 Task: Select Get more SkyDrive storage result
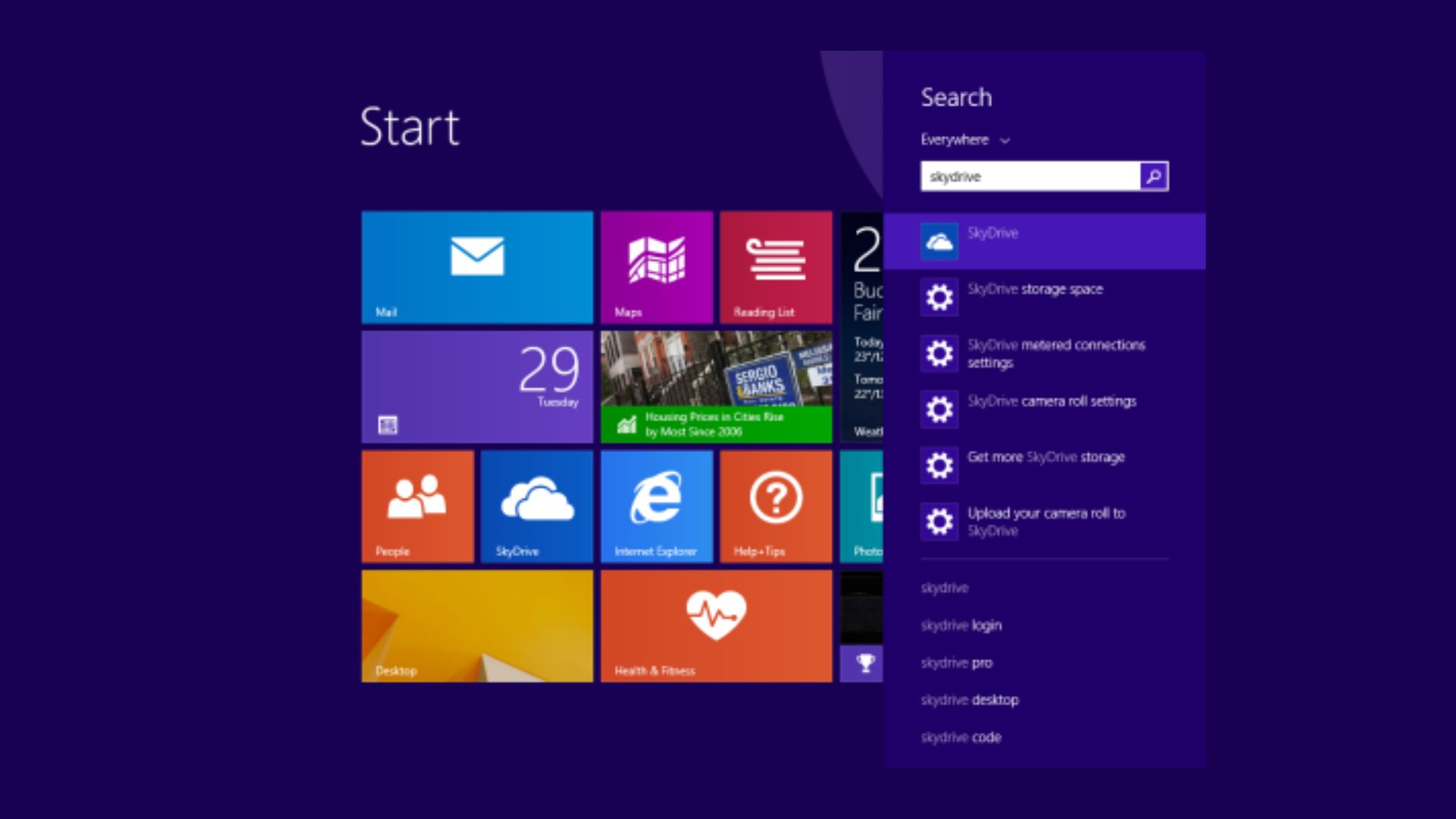click(1044, 466)
